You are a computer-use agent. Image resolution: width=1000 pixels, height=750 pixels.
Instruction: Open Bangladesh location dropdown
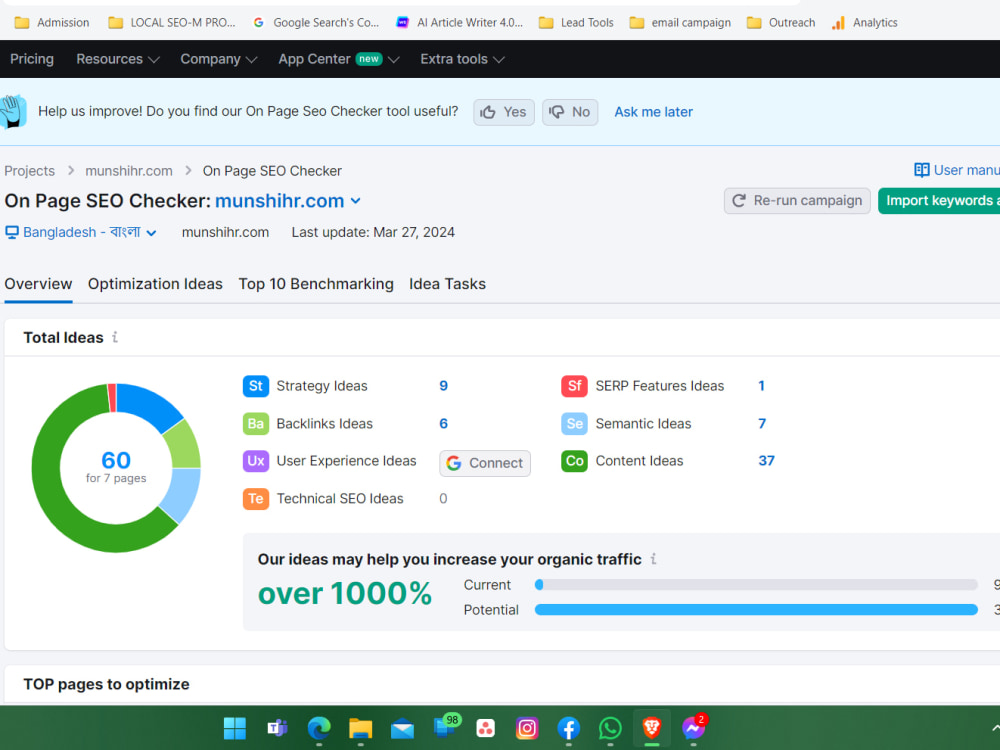pos(81,232)
